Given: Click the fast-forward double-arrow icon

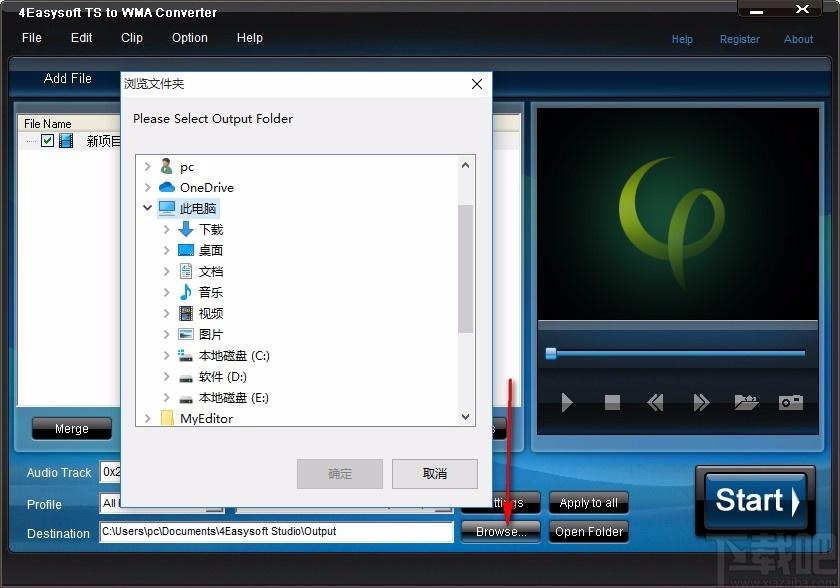Looking at the screenshot, I should (x=701, y=402).
